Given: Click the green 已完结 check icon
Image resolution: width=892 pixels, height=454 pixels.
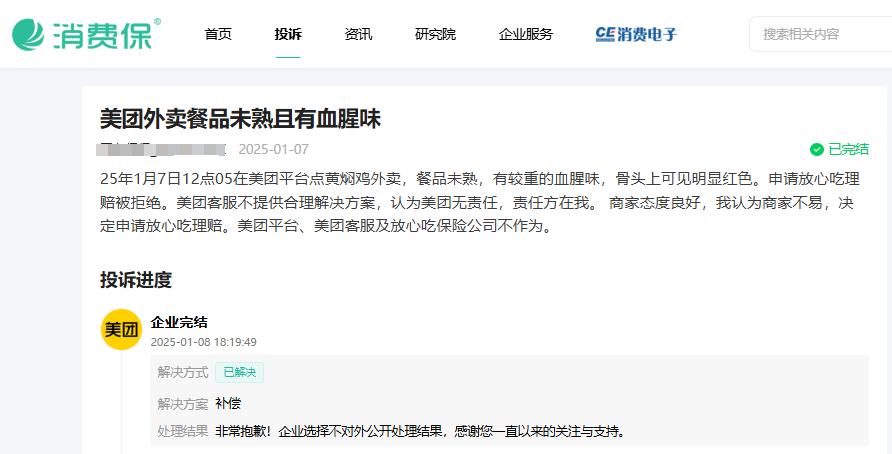Looking at the screenshot, I should [817, 150].
